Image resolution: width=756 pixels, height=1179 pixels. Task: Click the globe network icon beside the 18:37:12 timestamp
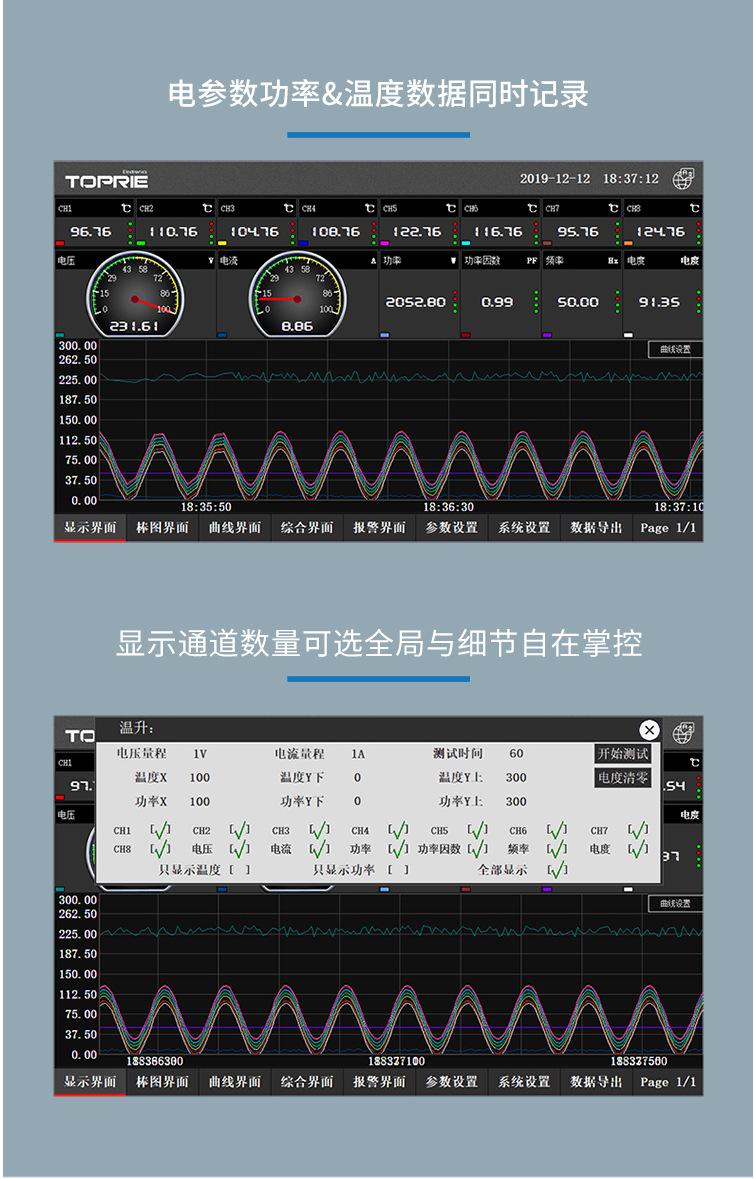[x=683, y=179]
